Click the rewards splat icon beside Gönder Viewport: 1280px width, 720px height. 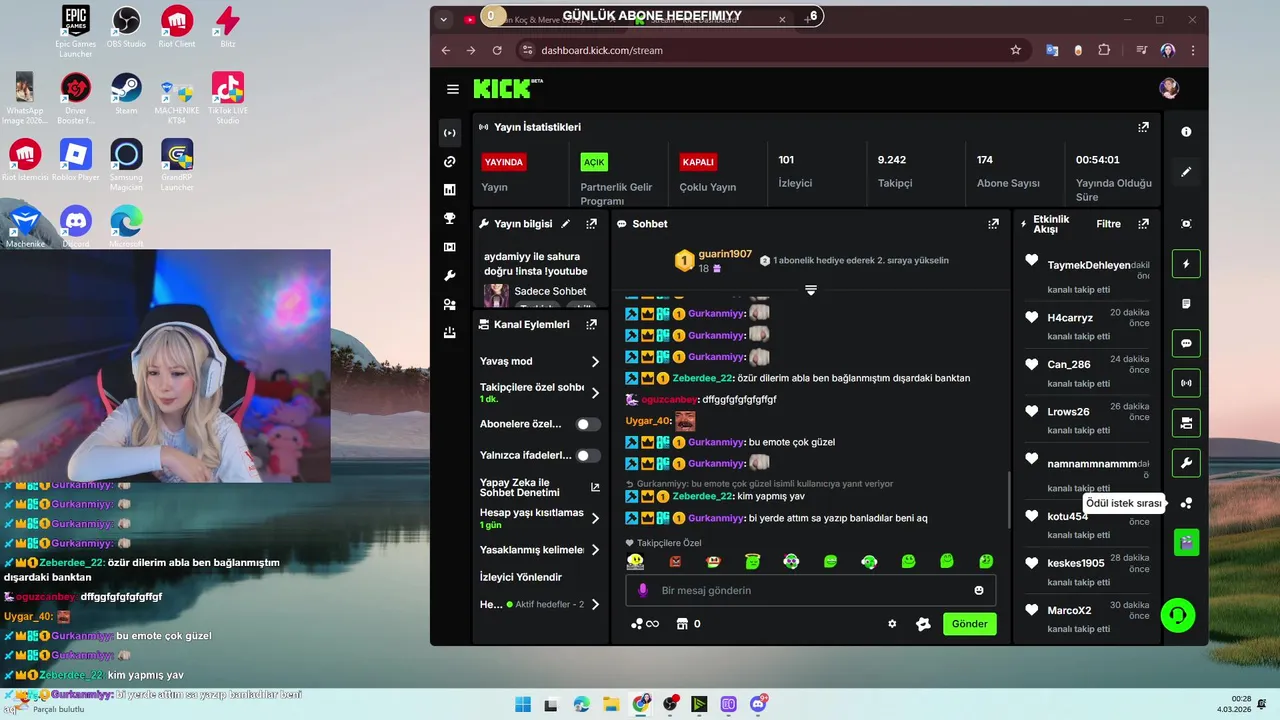pyautogui.click(x=923, y=624)
